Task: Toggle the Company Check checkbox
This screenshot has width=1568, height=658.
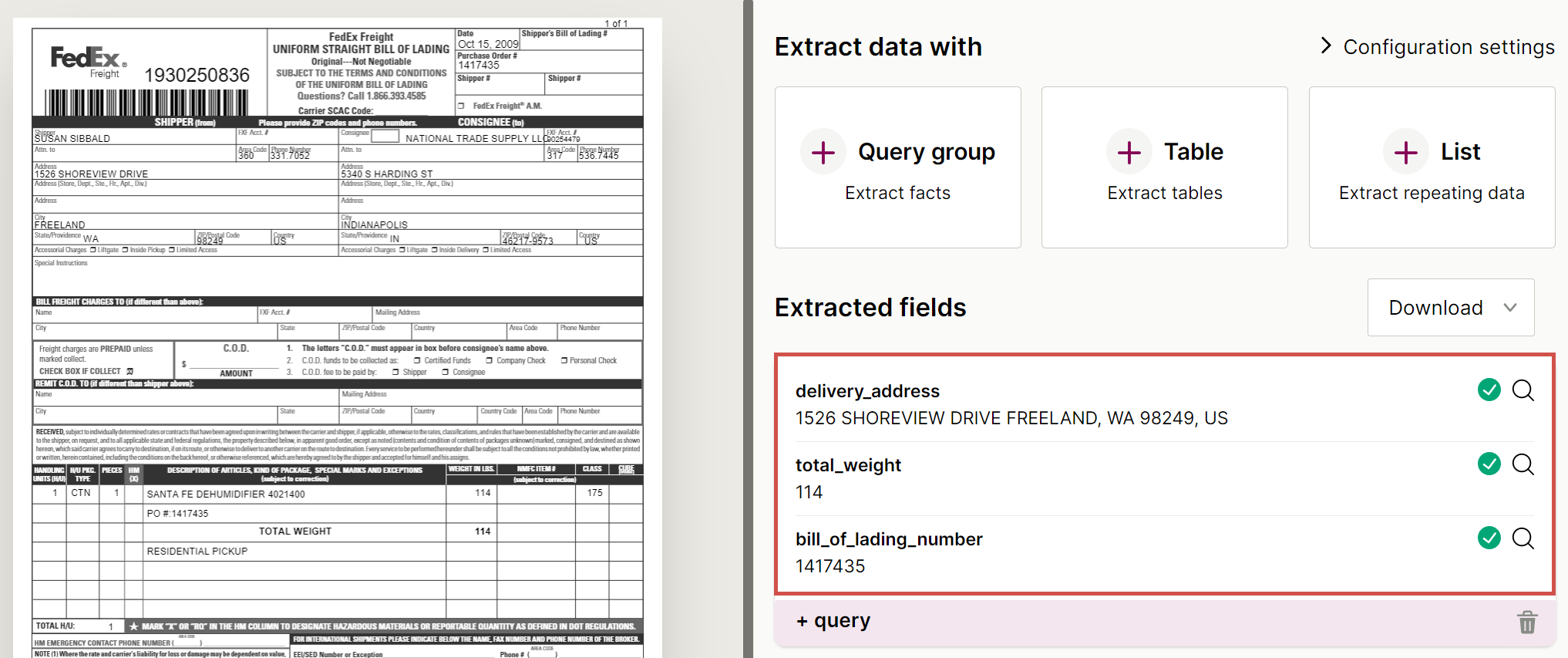Action: click(489, 360)
